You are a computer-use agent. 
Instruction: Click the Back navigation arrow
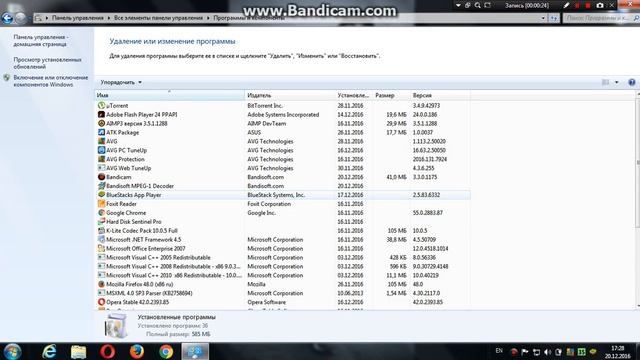(7, 18)
